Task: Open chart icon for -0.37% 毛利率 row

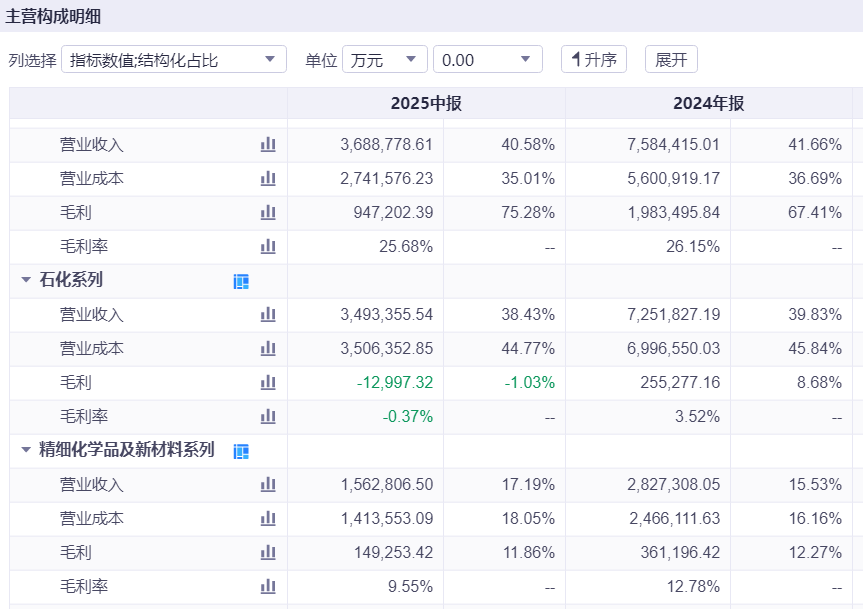Action: tap(268, 416)
